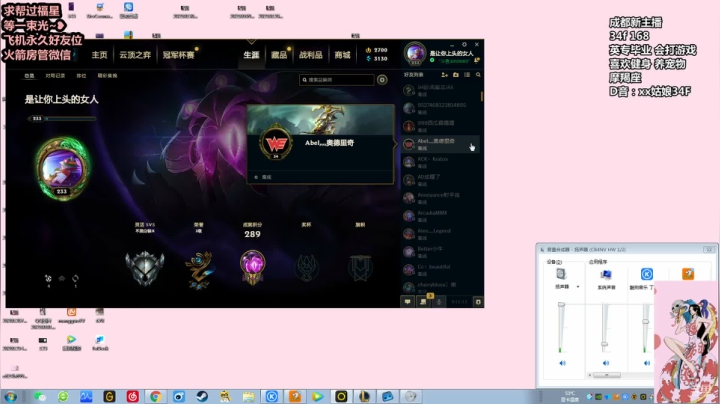Image resolution: width=720 pixels, height=404 pixels.
Task: Open Kugou Music K icon on taskbar
Action: [x=271, y=397]
